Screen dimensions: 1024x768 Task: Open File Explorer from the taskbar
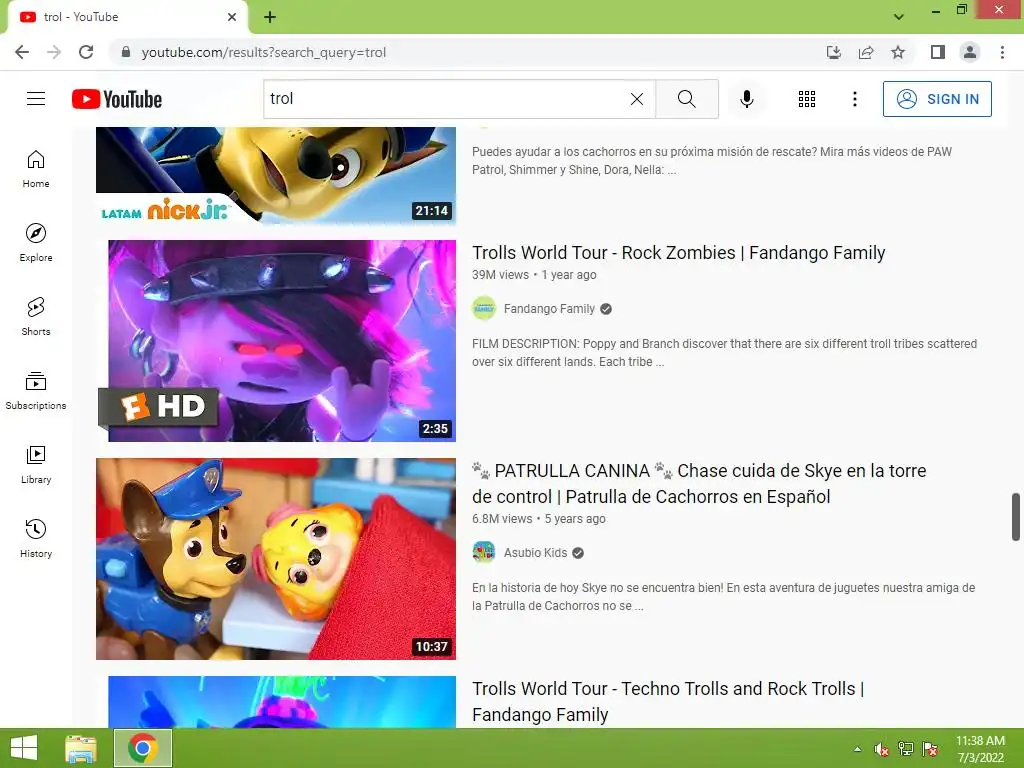81,748
